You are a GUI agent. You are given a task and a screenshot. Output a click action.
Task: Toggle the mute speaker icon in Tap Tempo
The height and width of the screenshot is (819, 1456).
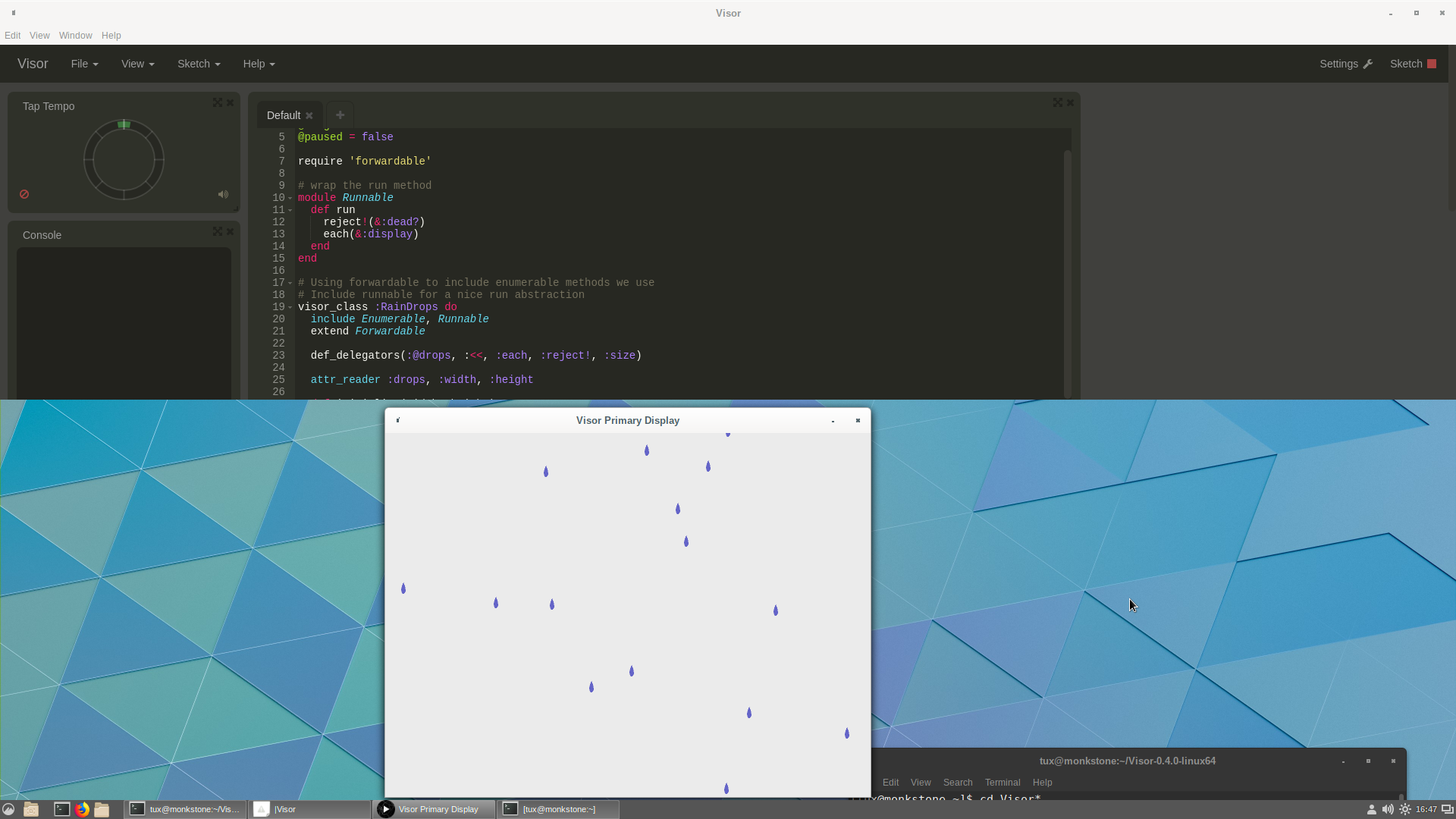click(223, 194)
